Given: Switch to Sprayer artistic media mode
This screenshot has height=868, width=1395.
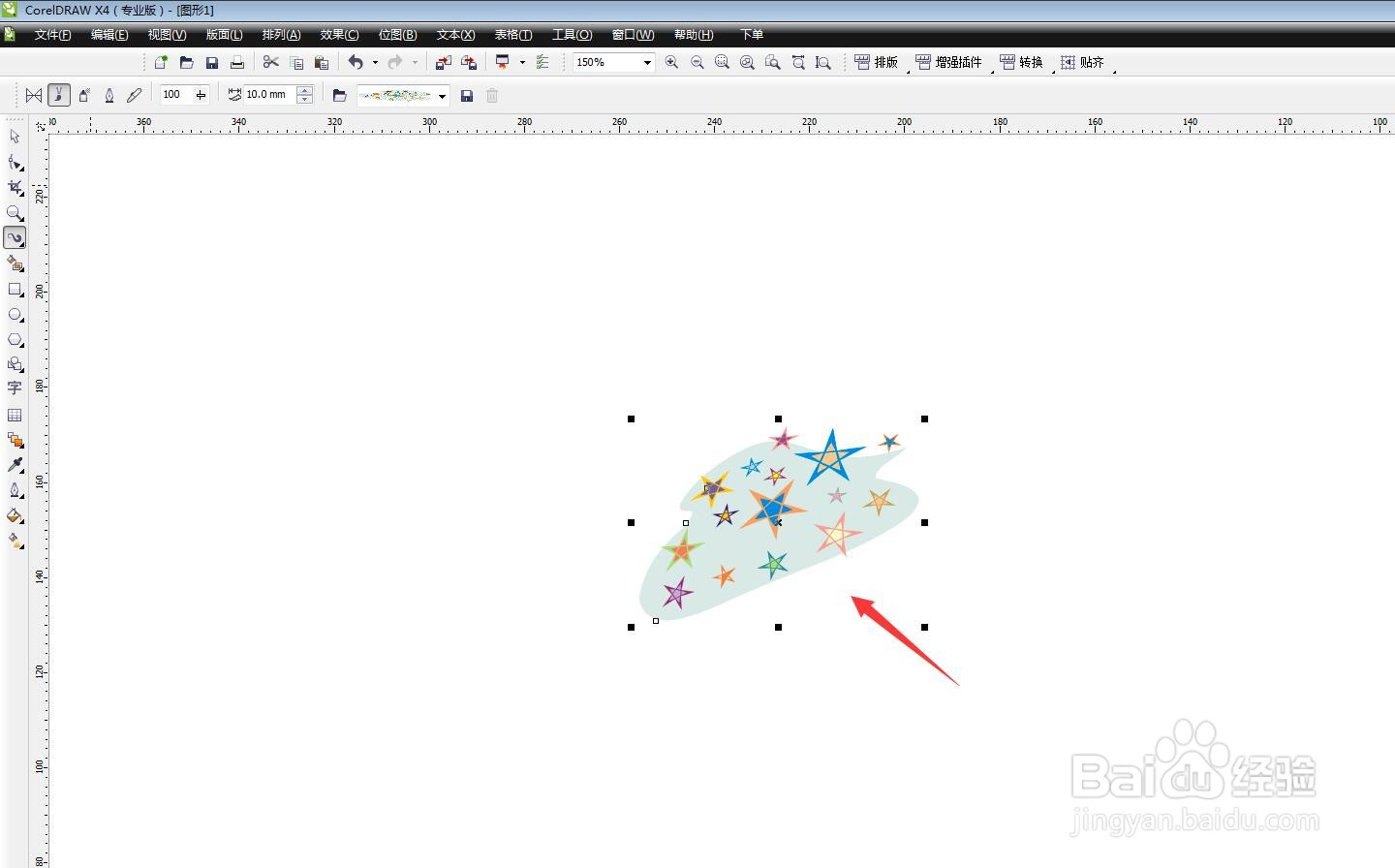Looking at the screenshot, I should click(84, 95).
